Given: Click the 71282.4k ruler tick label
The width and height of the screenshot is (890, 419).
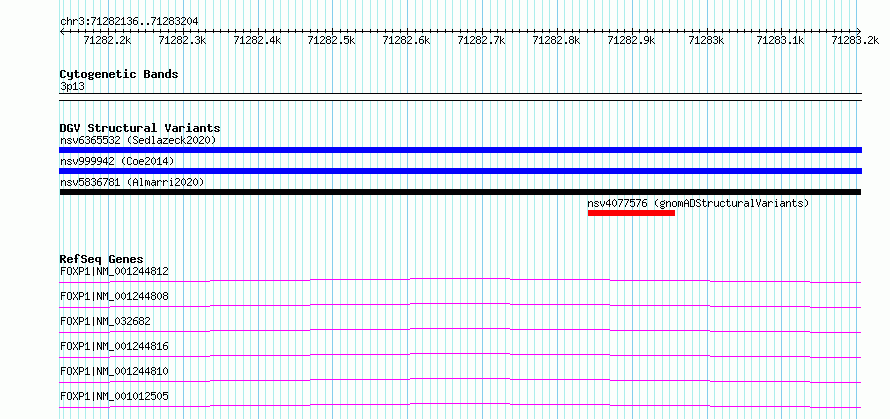Looking at the screenshot, I should 257,40.
